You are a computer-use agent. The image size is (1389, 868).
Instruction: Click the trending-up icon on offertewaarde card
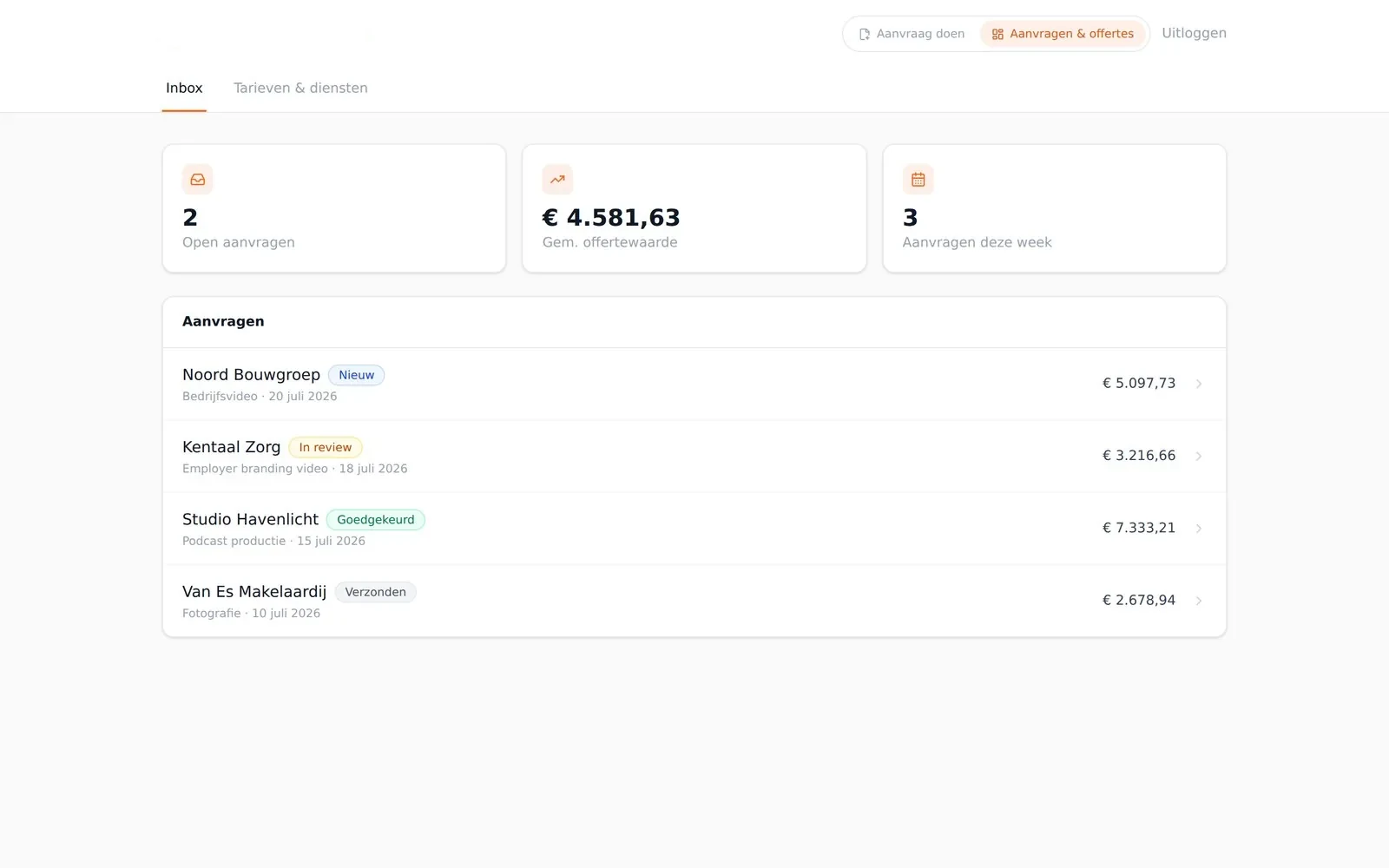point(557,180)
